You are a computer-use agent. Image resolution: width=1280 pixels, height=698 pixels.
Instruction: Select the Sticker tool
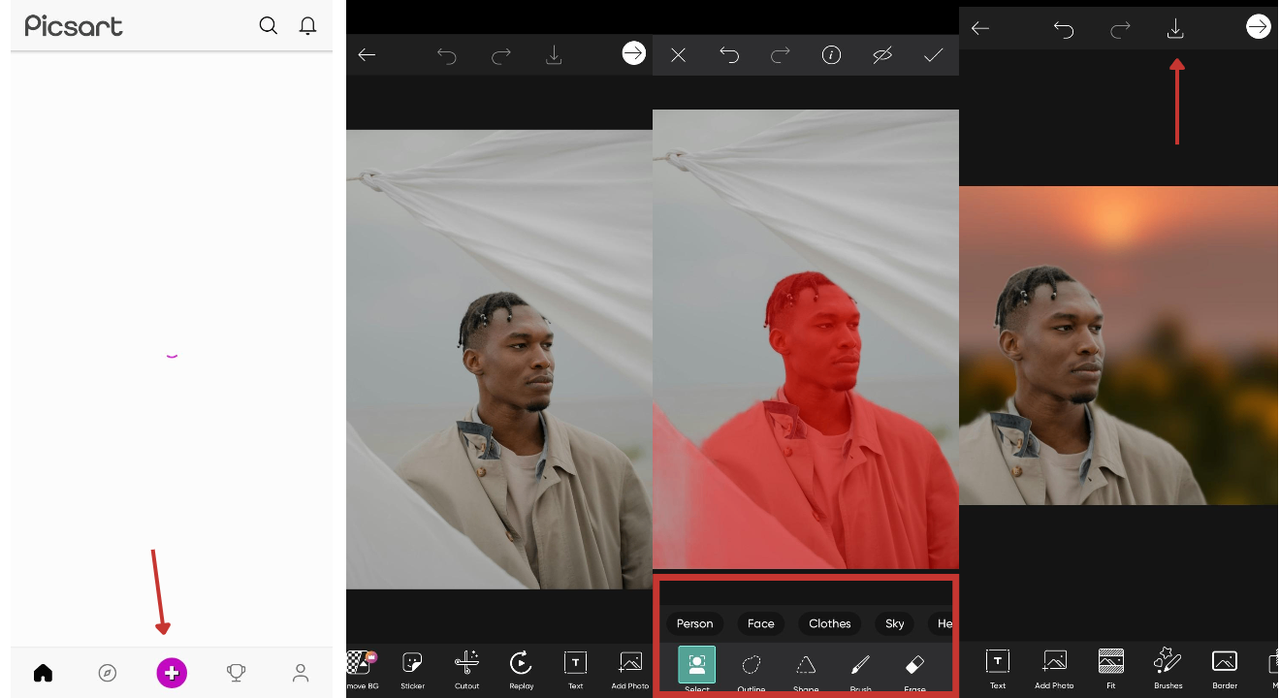tap(412, 668)
